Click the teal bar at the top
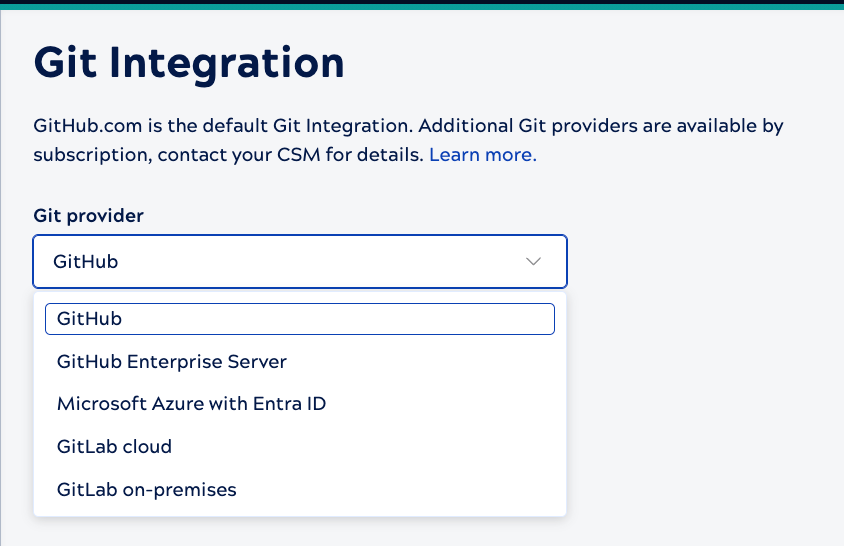Viewport: 844px width, 546px height. click(422, 7)
